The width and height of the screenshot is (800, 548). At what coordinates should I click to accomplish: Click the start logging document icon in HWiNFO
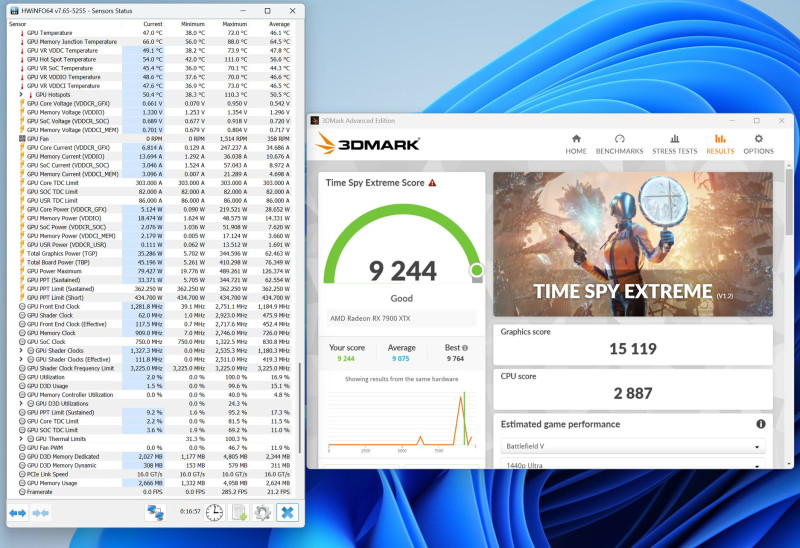tap(239, 512)
